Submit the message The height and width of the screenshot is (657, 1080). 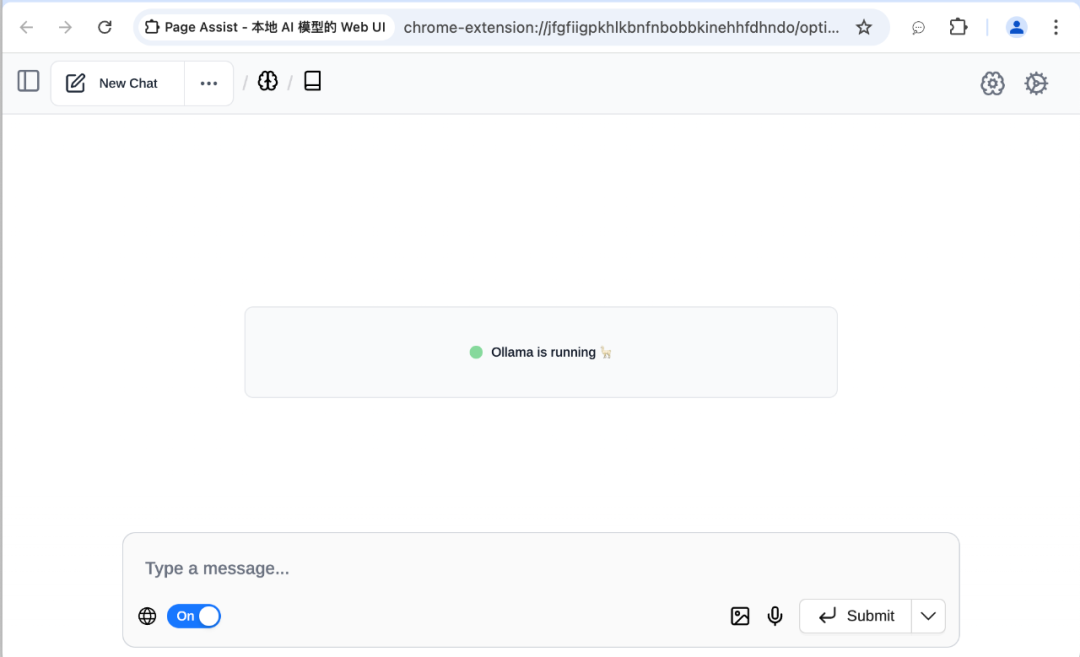pos(855,616)
